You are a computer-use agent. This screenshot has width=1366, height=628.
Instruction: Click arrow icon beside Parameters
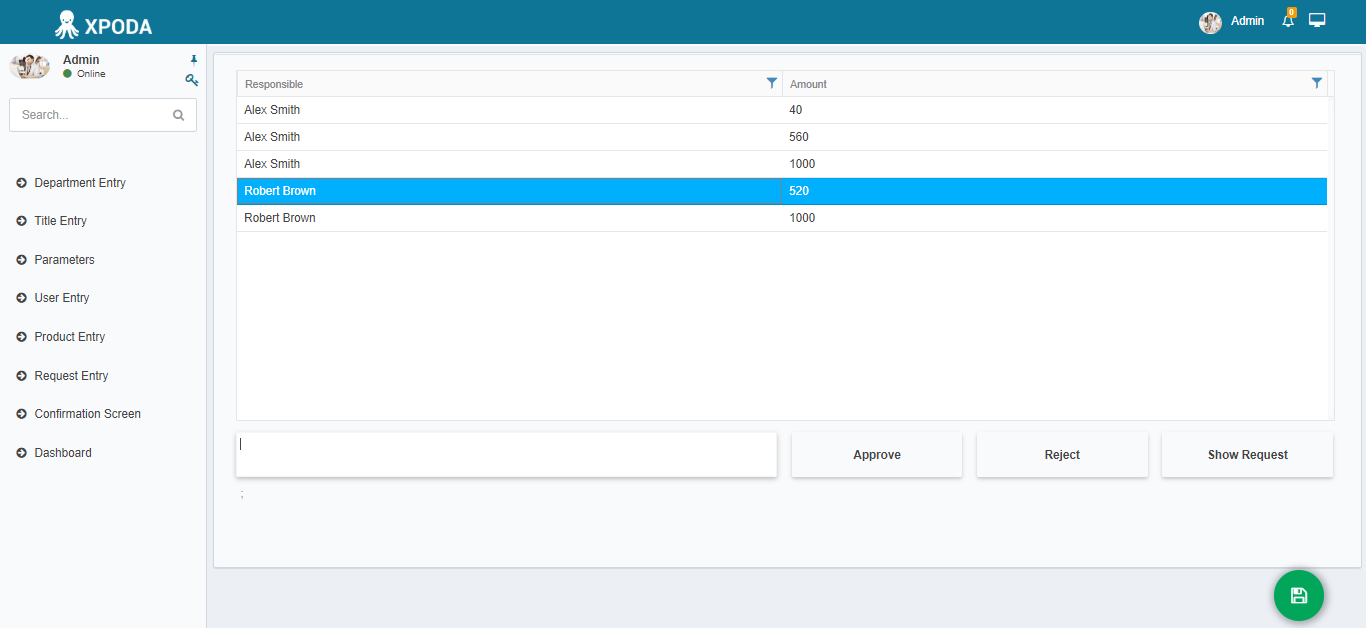point(22,260)
